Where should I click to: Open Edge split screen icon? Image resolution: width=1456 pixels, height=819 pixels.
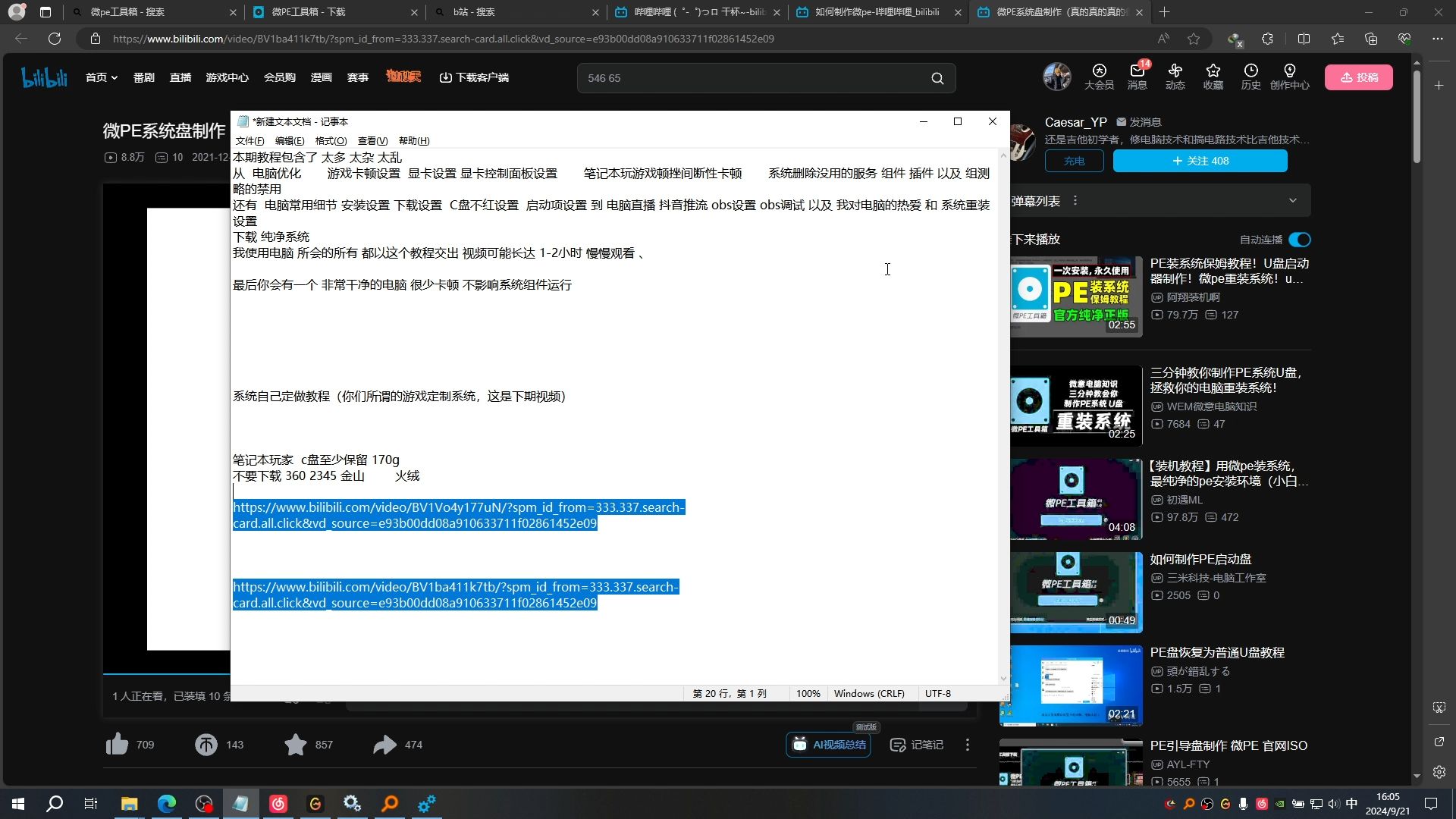pyautogui.click(x=1304, y=39)
